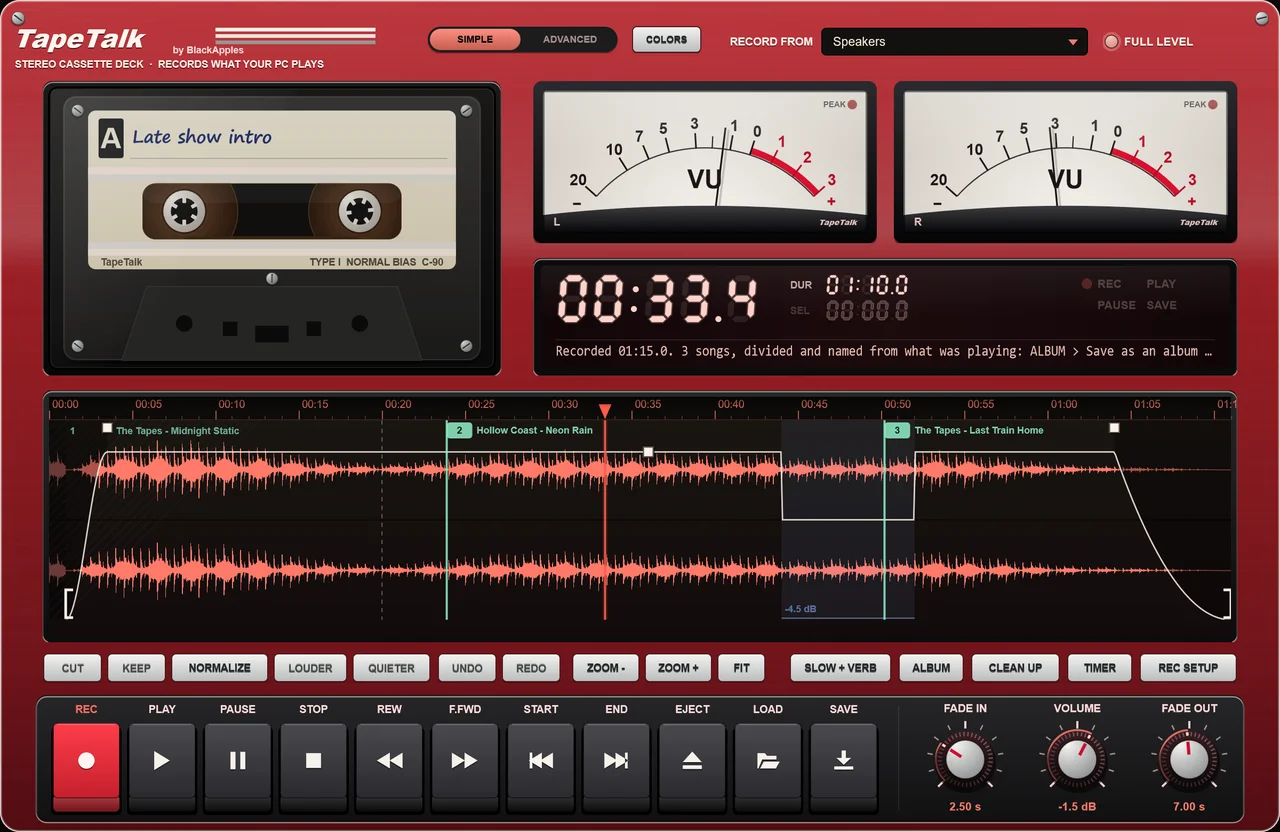This screenshot has height=832, width=1280.
Task: Click the Fade Out knob
Action: pos(1189,761)
